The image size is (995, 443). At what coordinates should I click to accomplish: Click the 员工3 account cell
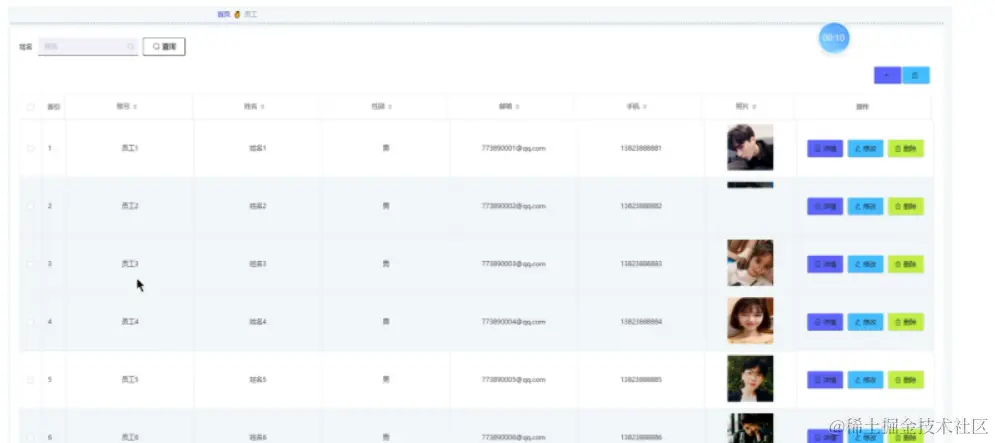129,263
